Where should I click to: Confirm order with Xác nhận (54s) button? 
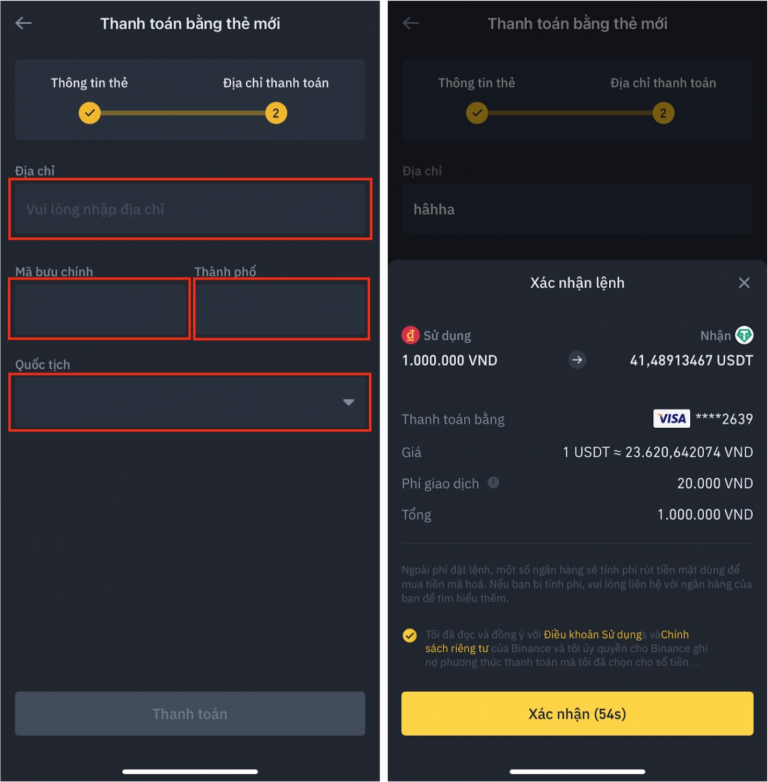tap(577, 713)
